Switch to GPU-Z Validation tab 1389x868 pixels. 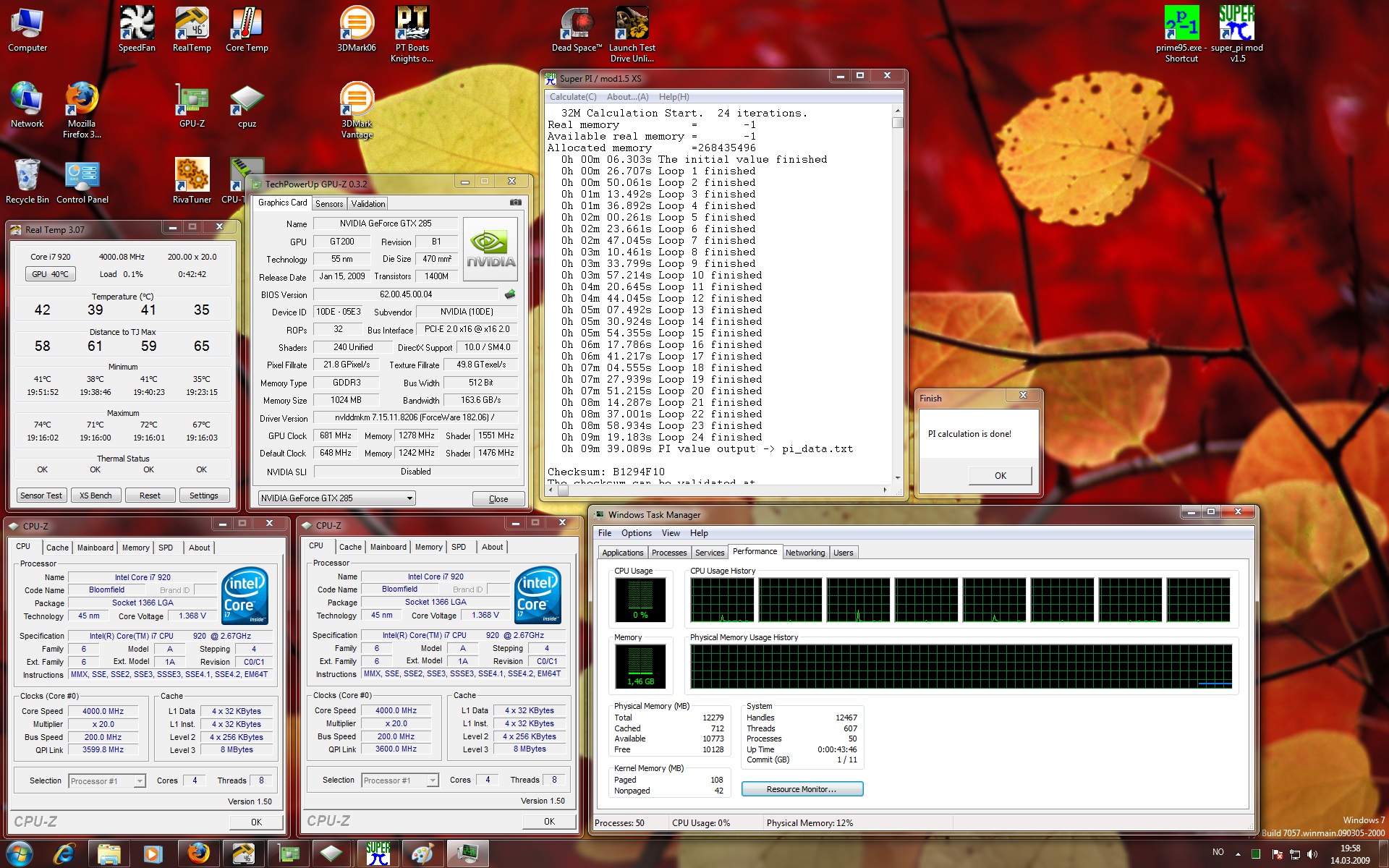[x=368, y=204]
